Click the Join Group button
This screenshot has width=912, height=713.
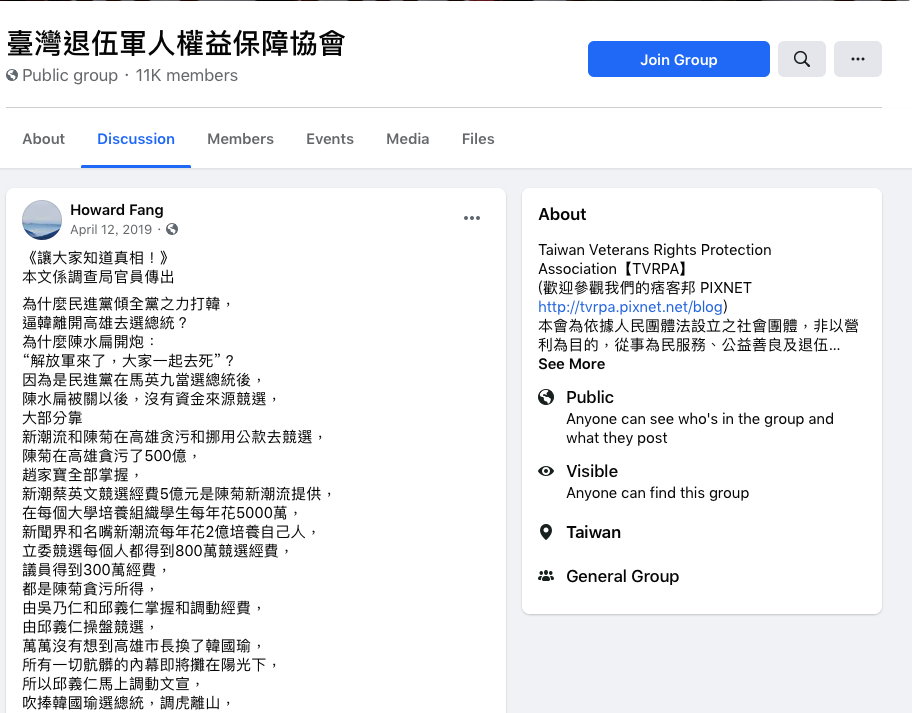pyautogui.click(x=678, y=59)
